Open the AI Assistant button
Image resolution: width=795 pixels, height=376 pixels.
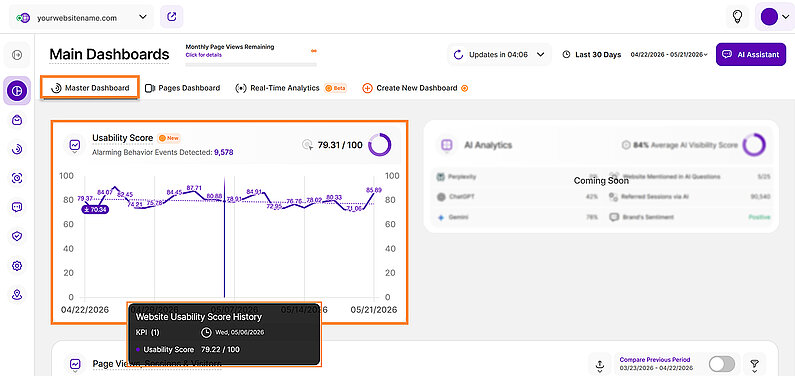(751, 54)
